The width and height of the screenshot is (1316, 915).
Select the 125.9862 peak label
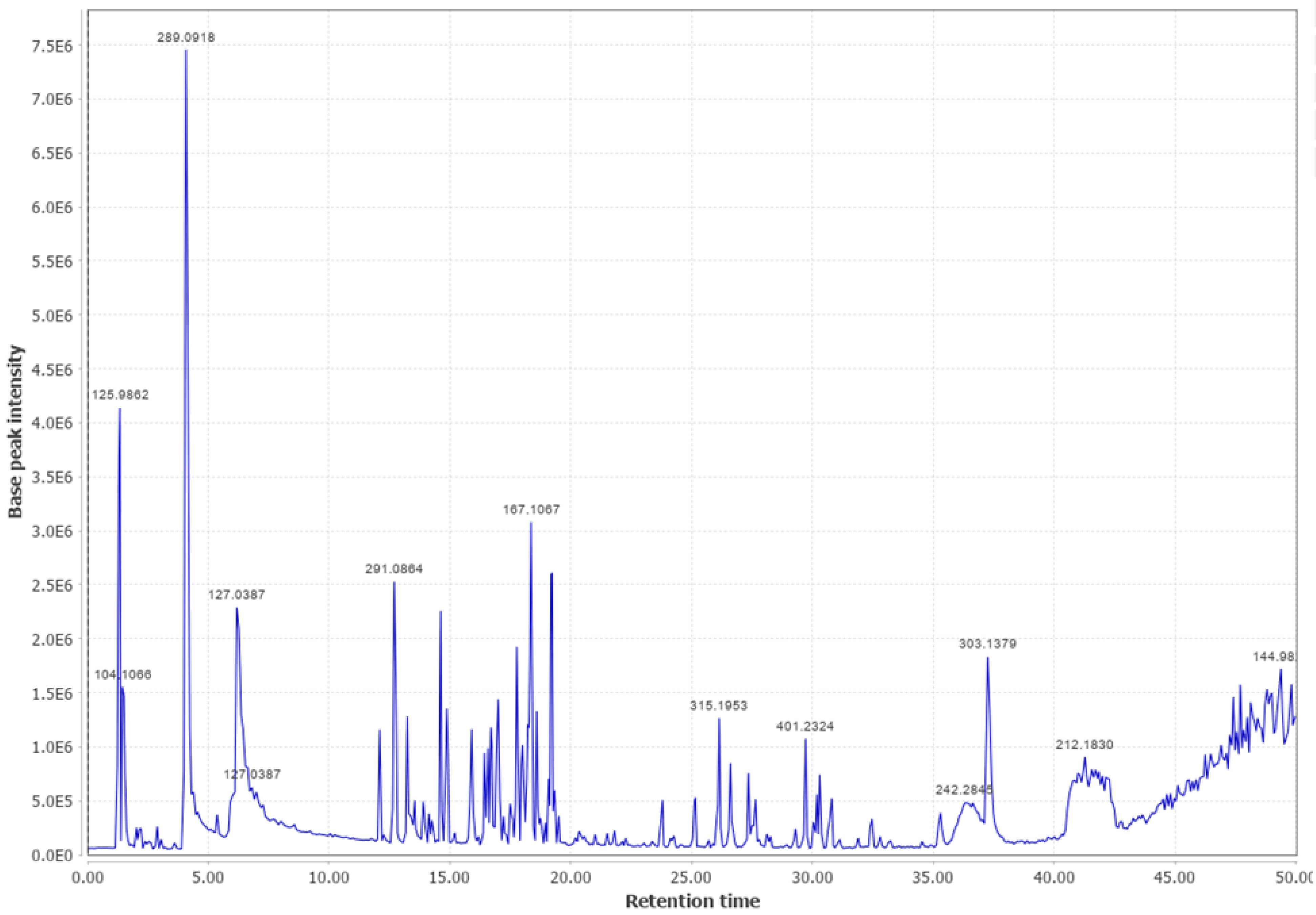point(122,395)
